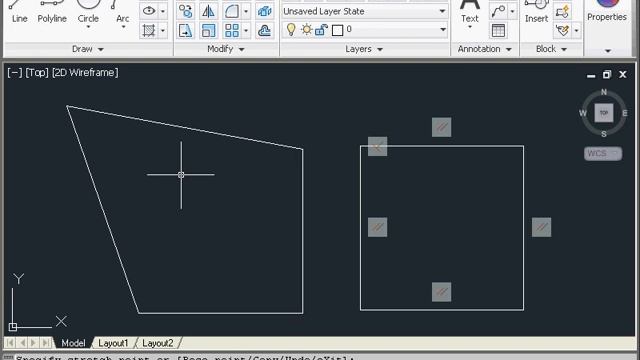The image size is (640, 360).
Task: Switch to the Model tab
Action: tap(73, 343)
